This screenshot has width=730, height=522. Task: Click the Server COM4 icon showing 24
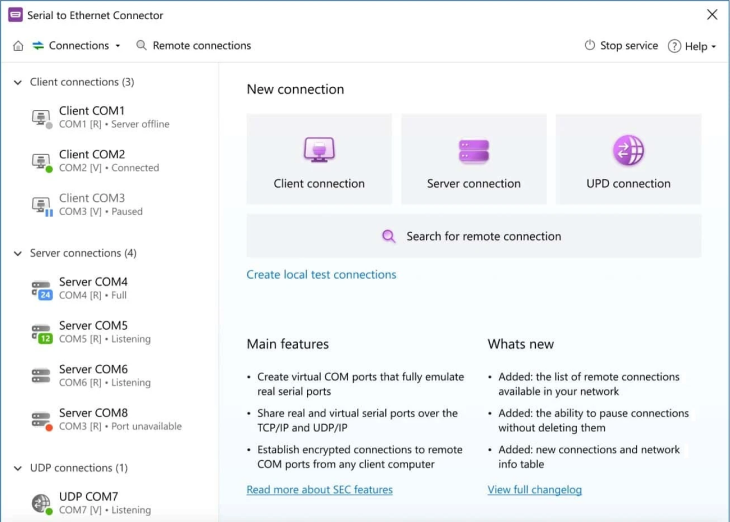[41, 290]
